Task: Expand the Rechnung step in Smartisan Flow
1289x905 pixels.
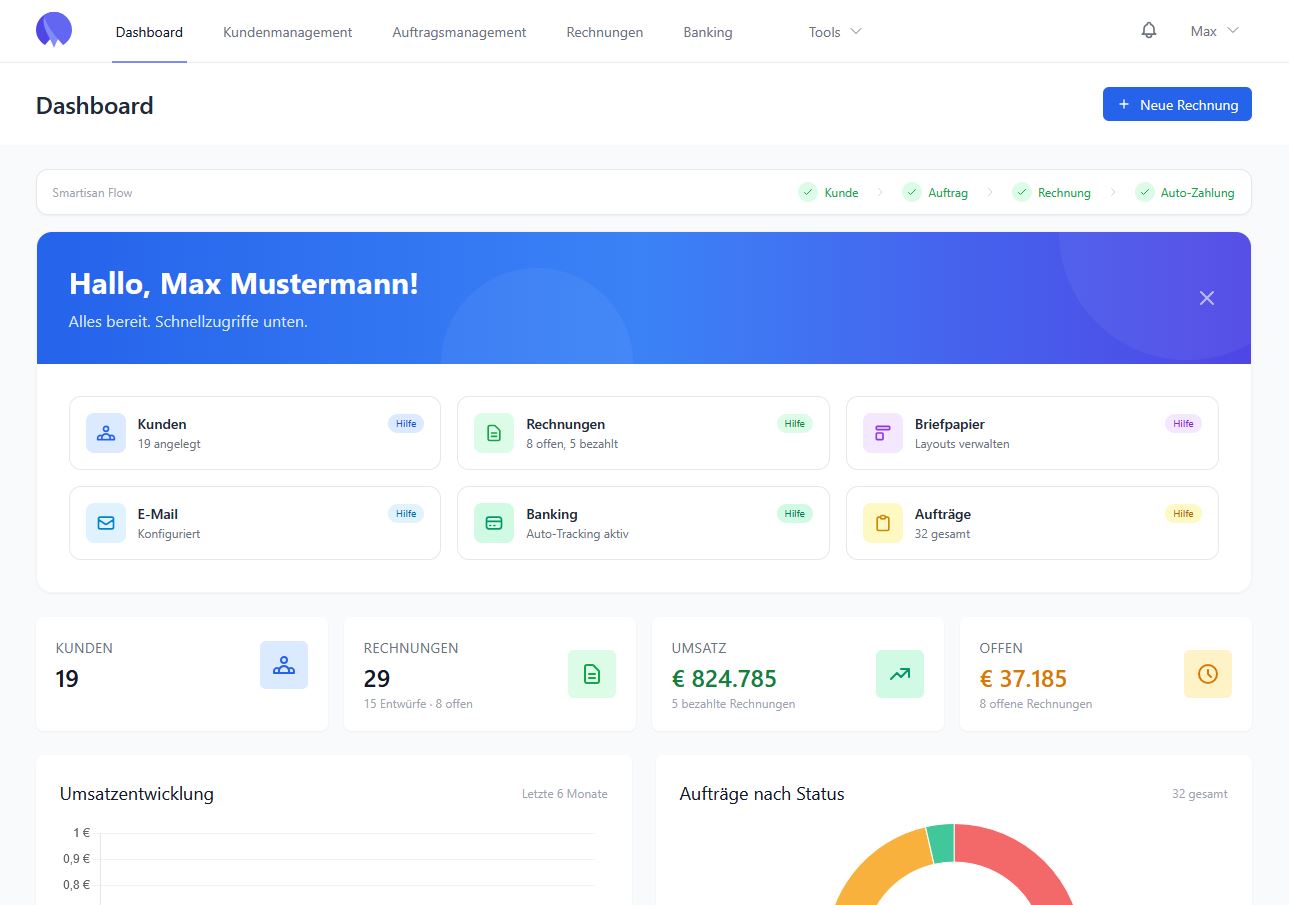Action: [1021, 192]
